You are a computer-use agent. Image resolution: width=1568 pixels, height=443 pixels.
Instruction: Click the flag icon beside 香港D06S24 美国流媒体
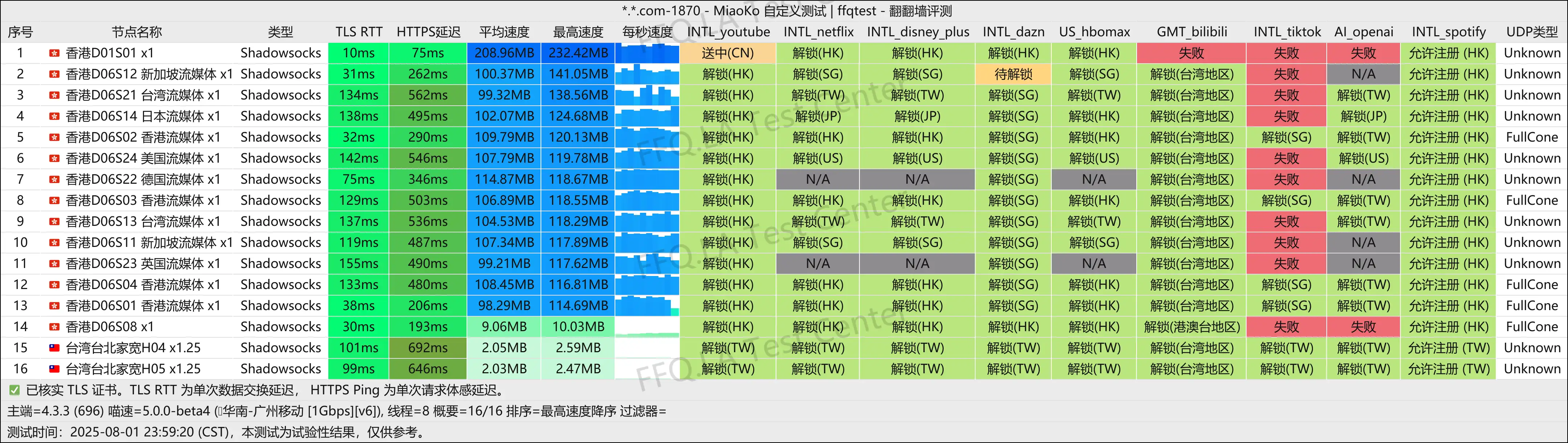(54, 158)
